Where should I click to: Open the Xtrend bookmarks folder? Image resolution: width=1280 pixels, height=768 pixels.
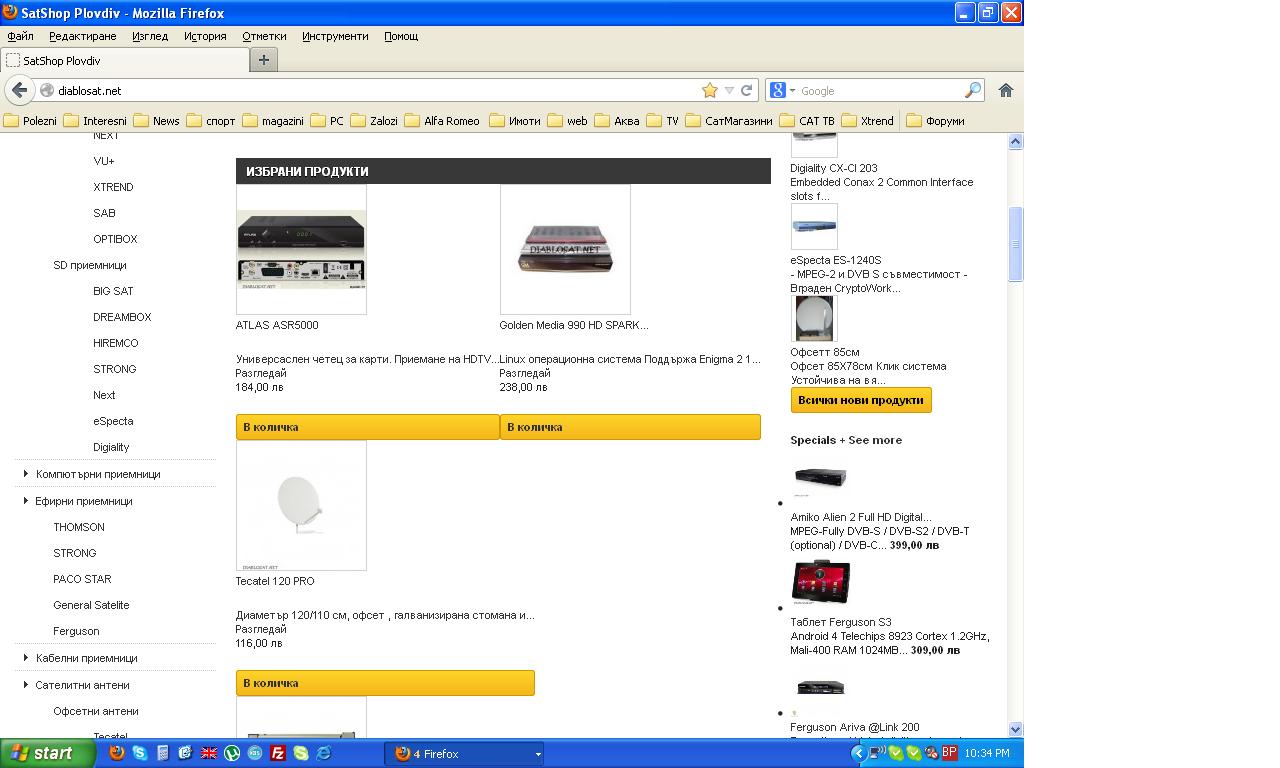click(868, 121)
